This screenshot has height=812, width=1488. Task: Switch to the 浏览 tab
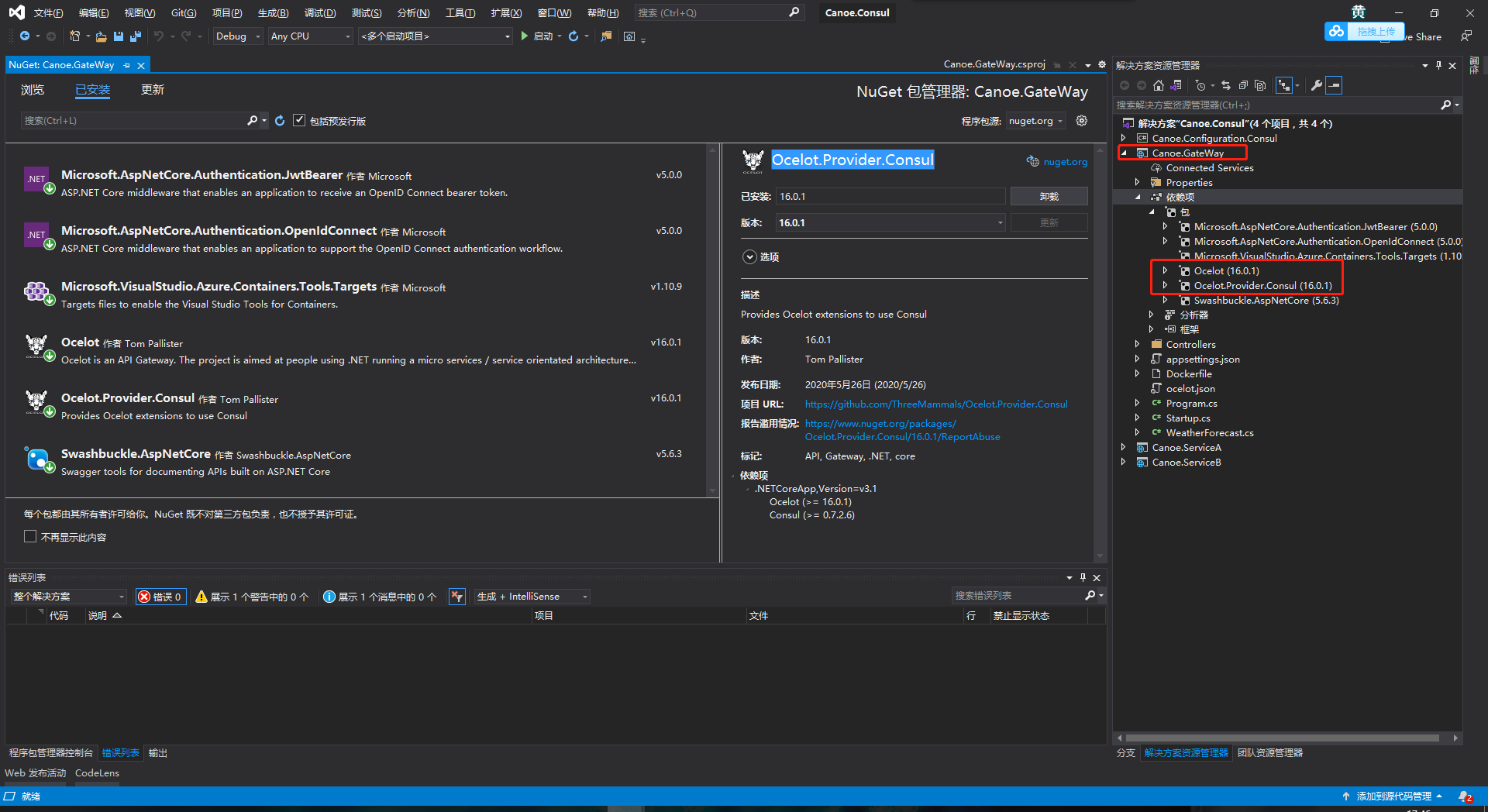pyautogui.click(x=33, y=90)
